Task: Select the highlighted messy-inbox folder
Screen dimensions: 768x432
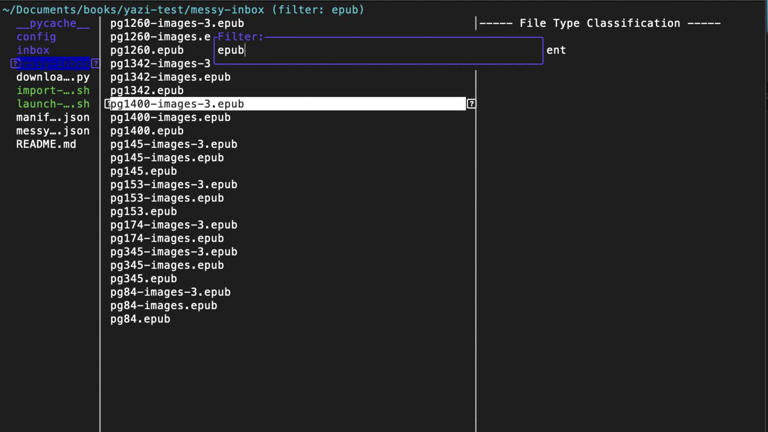Action: [x=55, y=63]
